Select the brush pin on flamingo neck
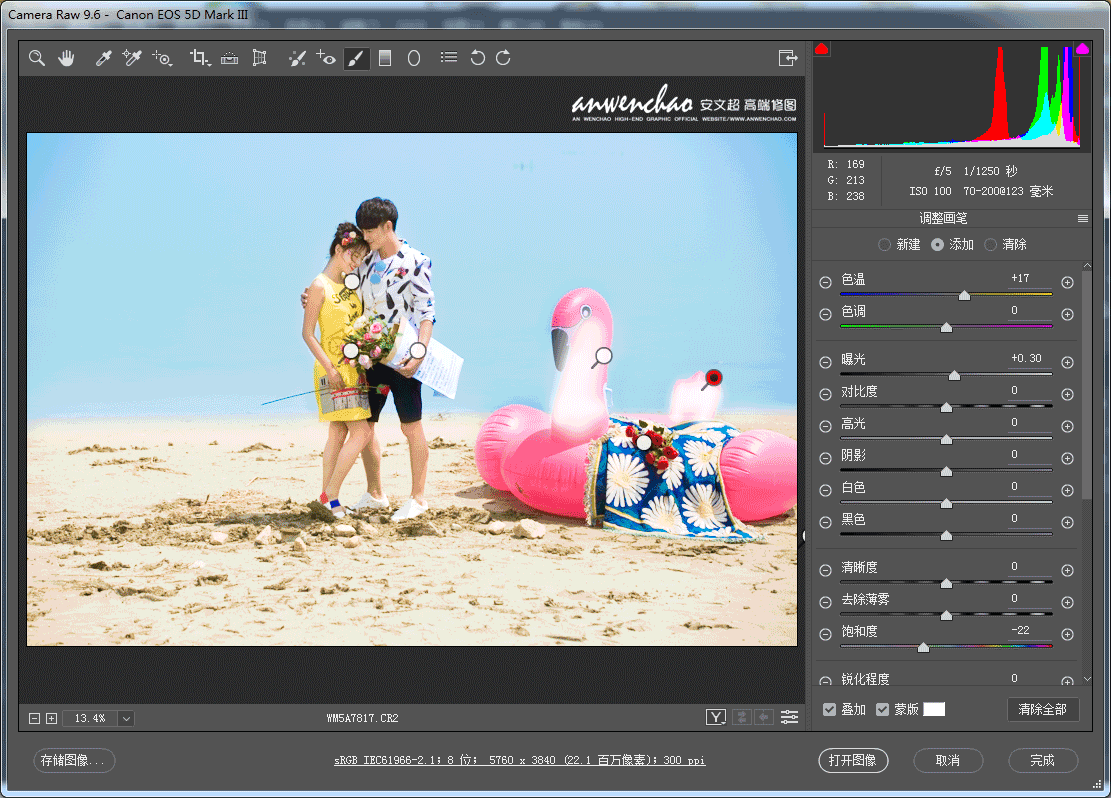The image size is (1111, 798). (603, 356)
